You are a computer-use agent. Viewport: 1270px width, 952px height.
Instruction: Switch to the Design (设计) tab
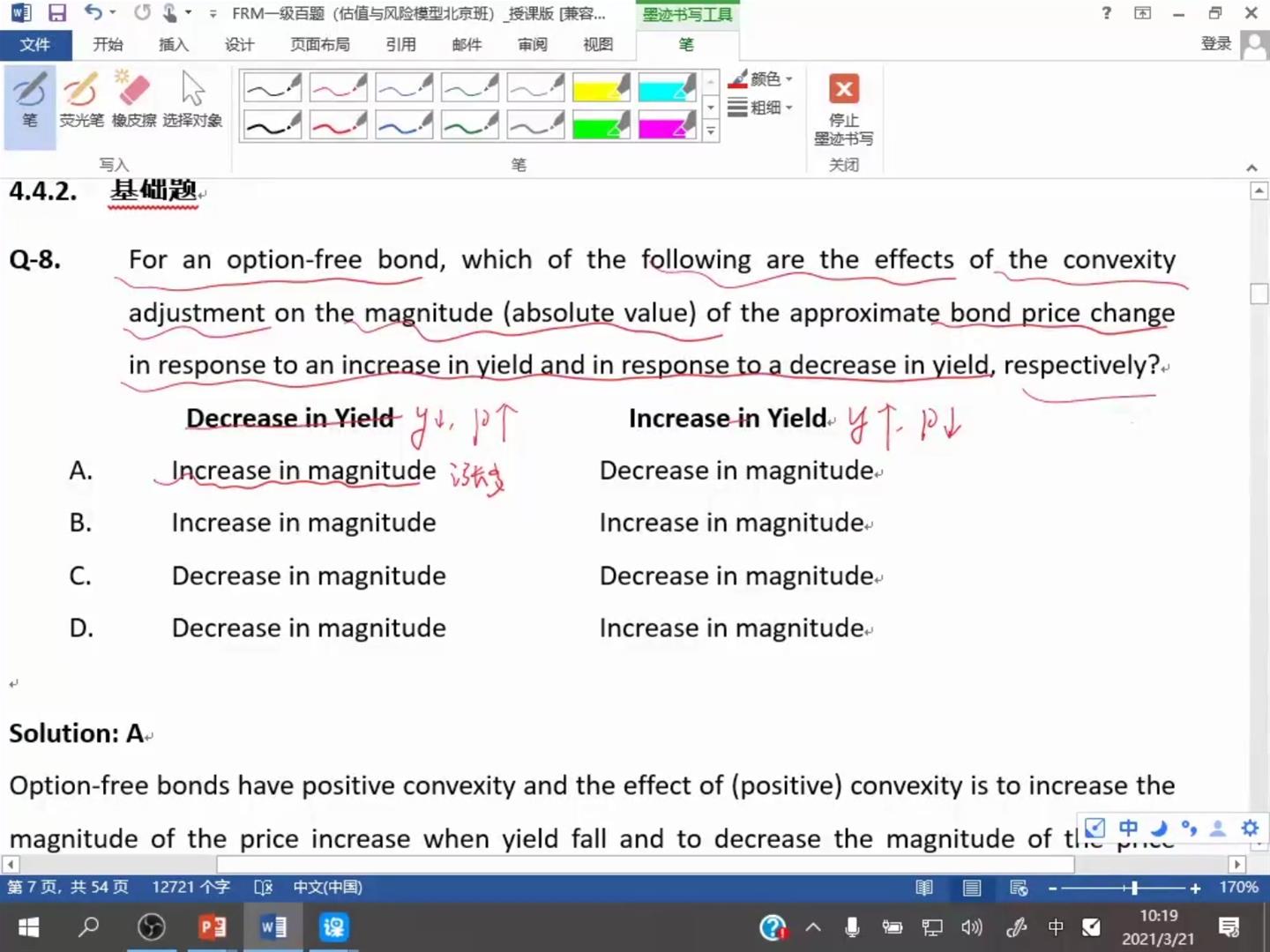tap(239, 44)
